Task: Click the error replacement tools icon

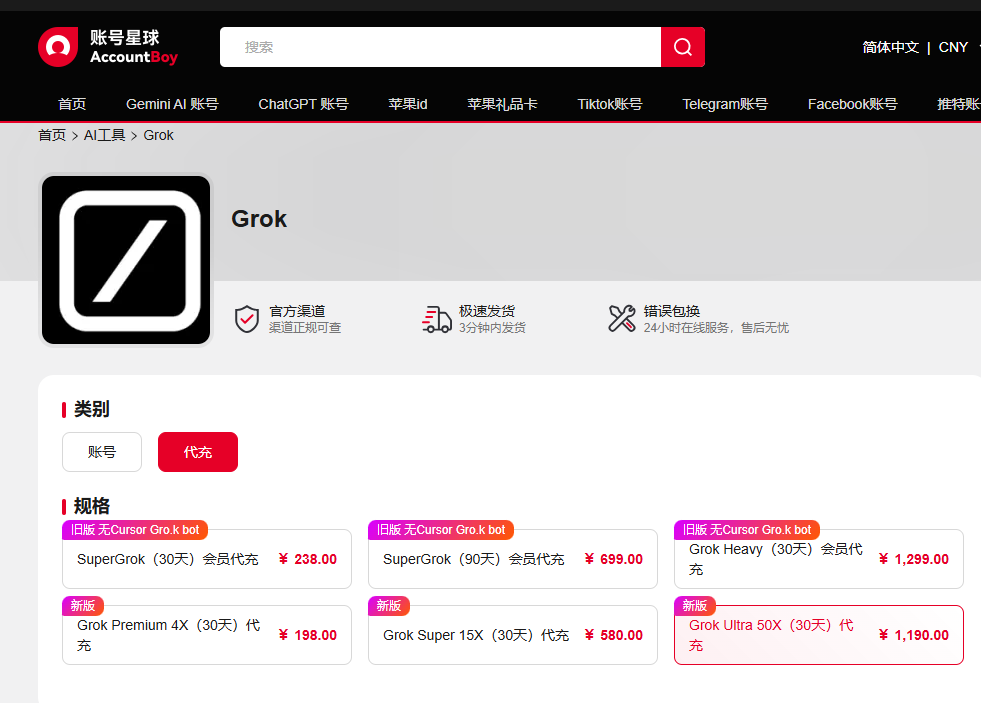Action: tap(621, 318)
